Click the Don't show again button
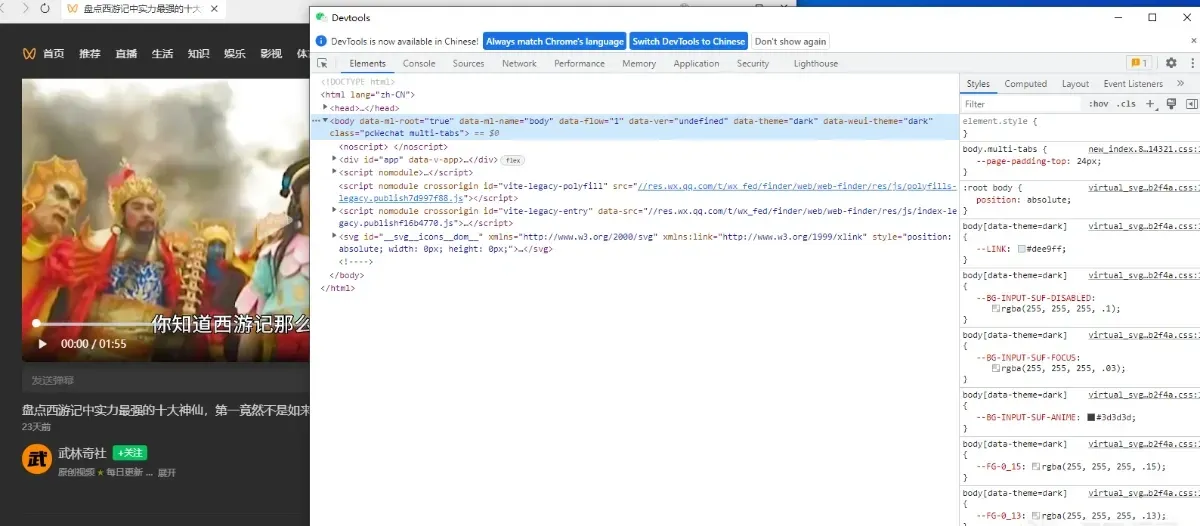The image size is (1200, 526). 790,41
